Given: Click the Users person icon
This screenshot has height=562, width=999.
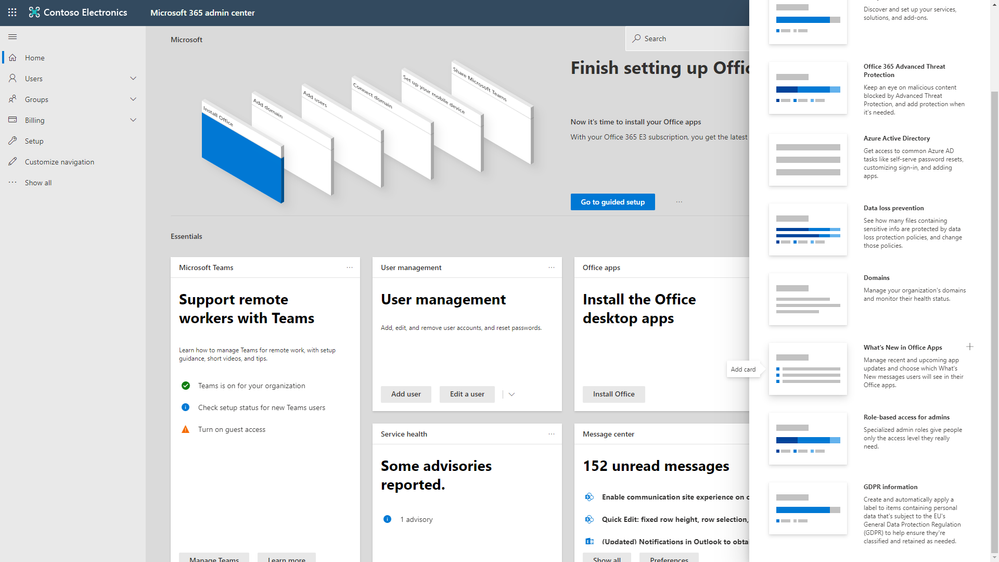Looking at the screenshot, I should coord(12,78).
